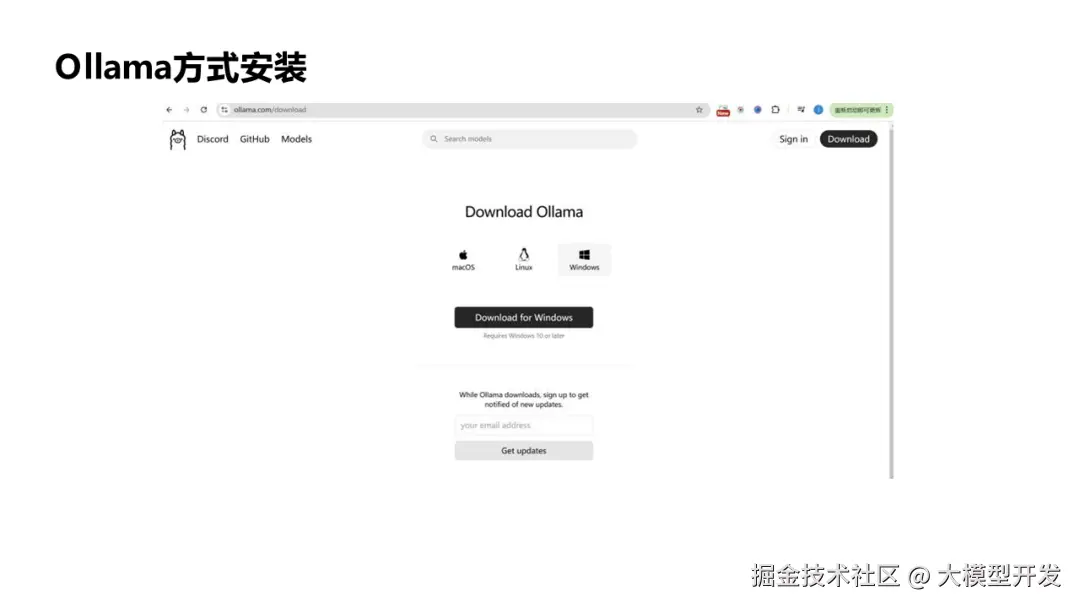Focus the Search models field

[529, 139]
